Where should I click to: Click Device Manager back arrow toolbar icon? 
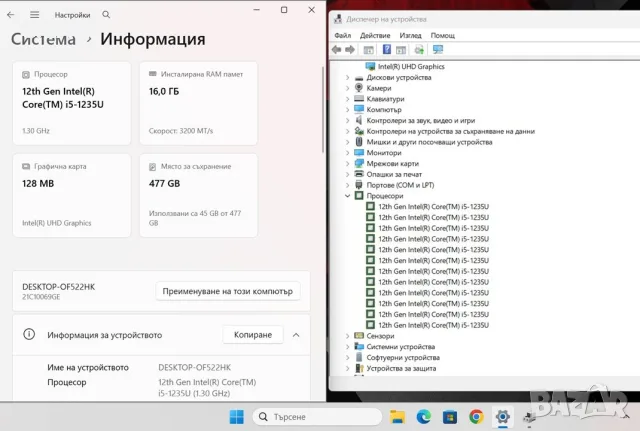point(336,50)
